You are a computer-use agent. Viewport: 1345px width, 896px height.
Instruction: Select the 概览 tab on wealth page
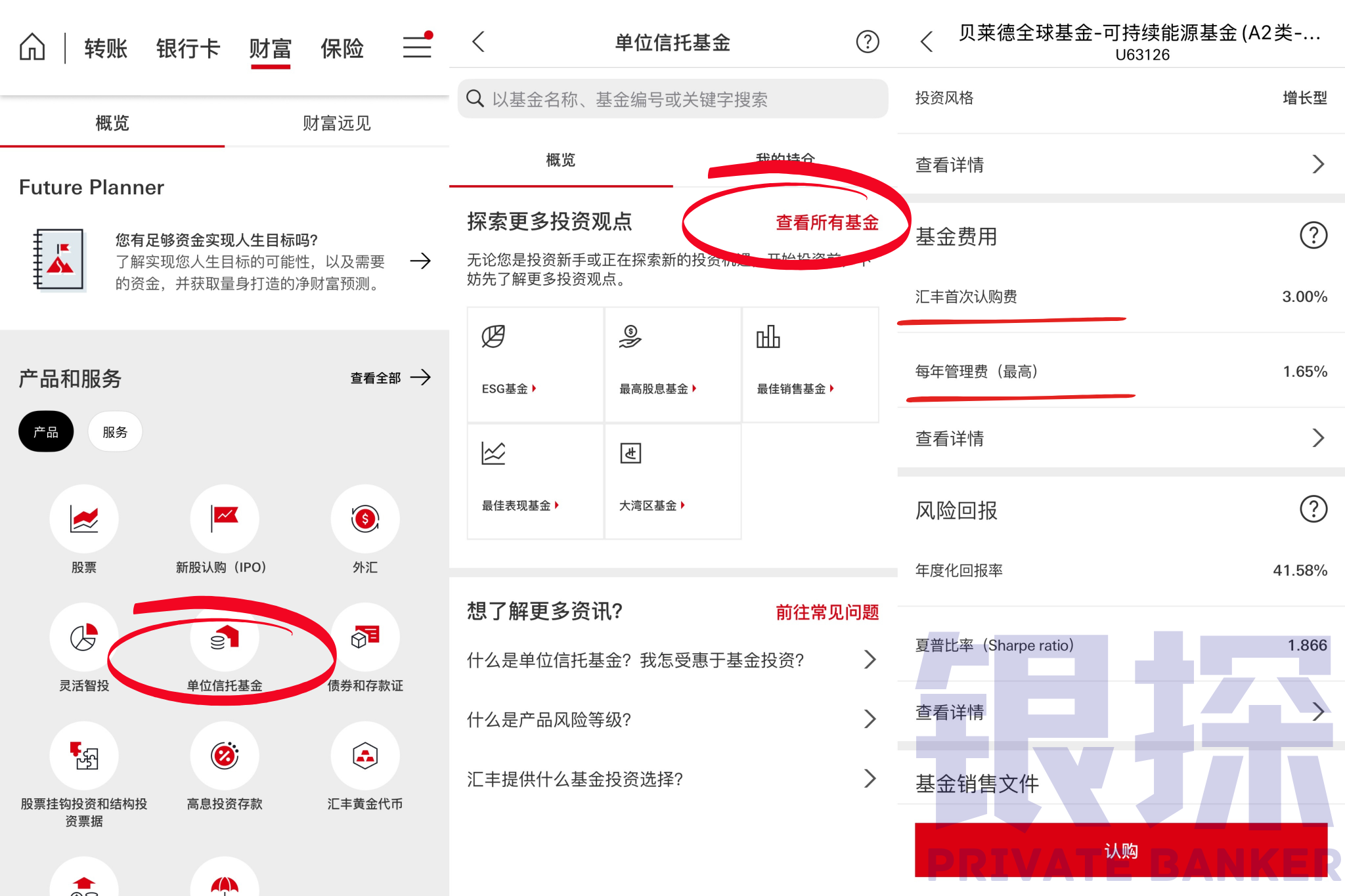tap(112, 123)
